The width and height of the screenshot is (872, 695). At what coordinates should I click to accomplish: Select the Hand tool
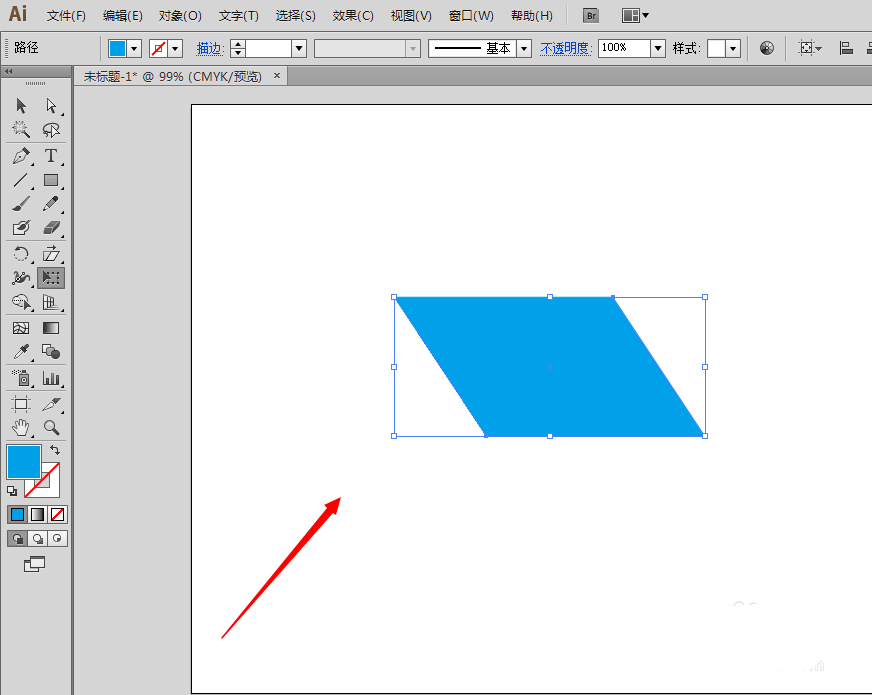click(21, 427)
